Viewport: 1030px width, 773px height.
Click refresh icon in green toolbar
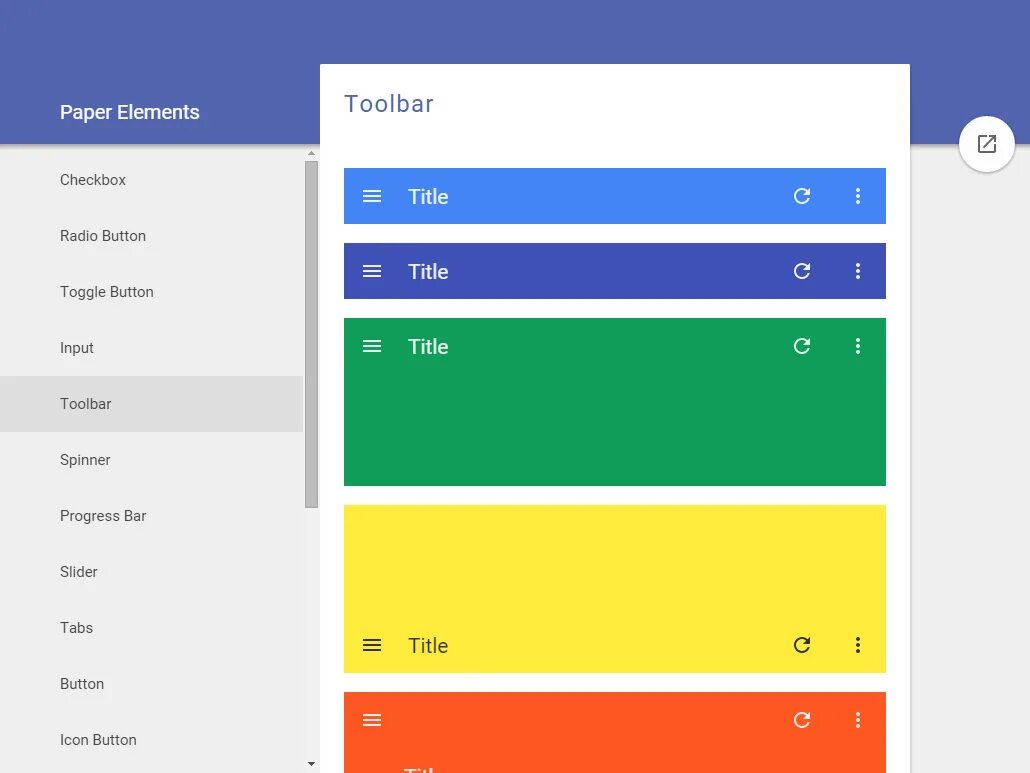(801, 346)
